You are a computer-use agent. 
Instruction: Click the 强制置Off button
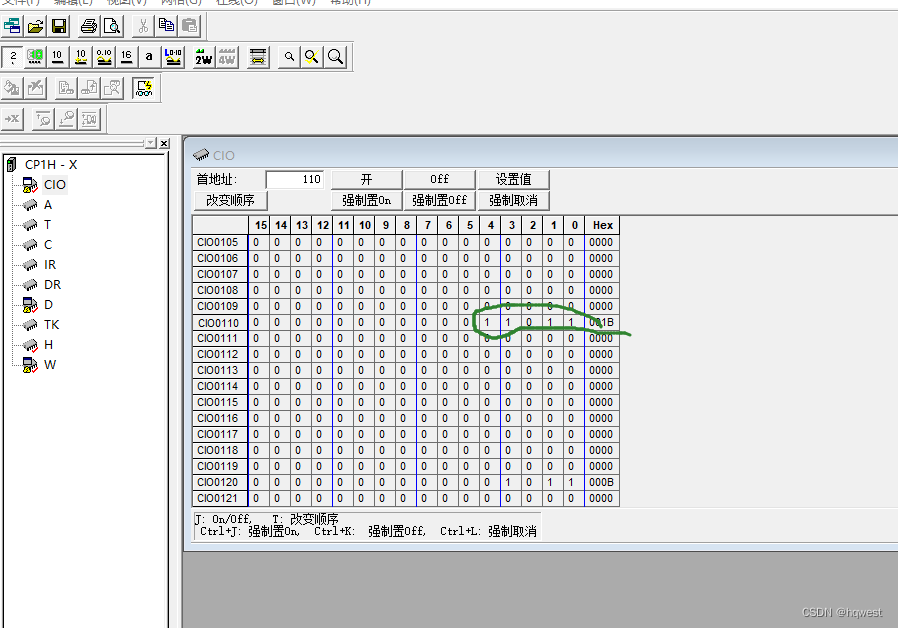(x=439, y=200)
